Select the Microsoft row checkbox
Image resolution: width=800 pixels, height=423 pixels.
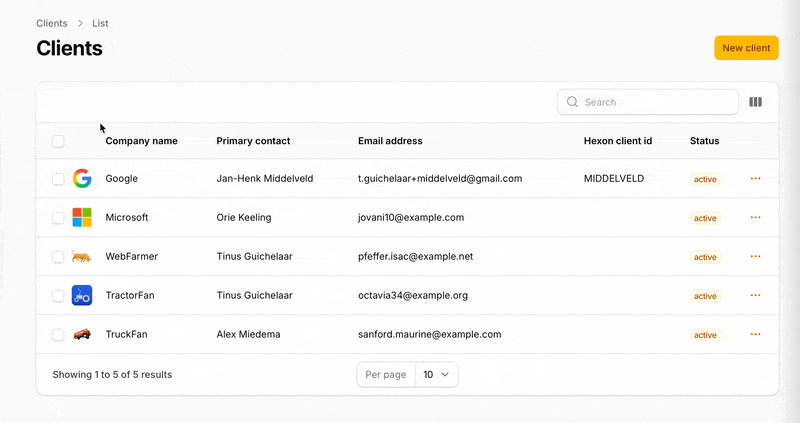58,218
